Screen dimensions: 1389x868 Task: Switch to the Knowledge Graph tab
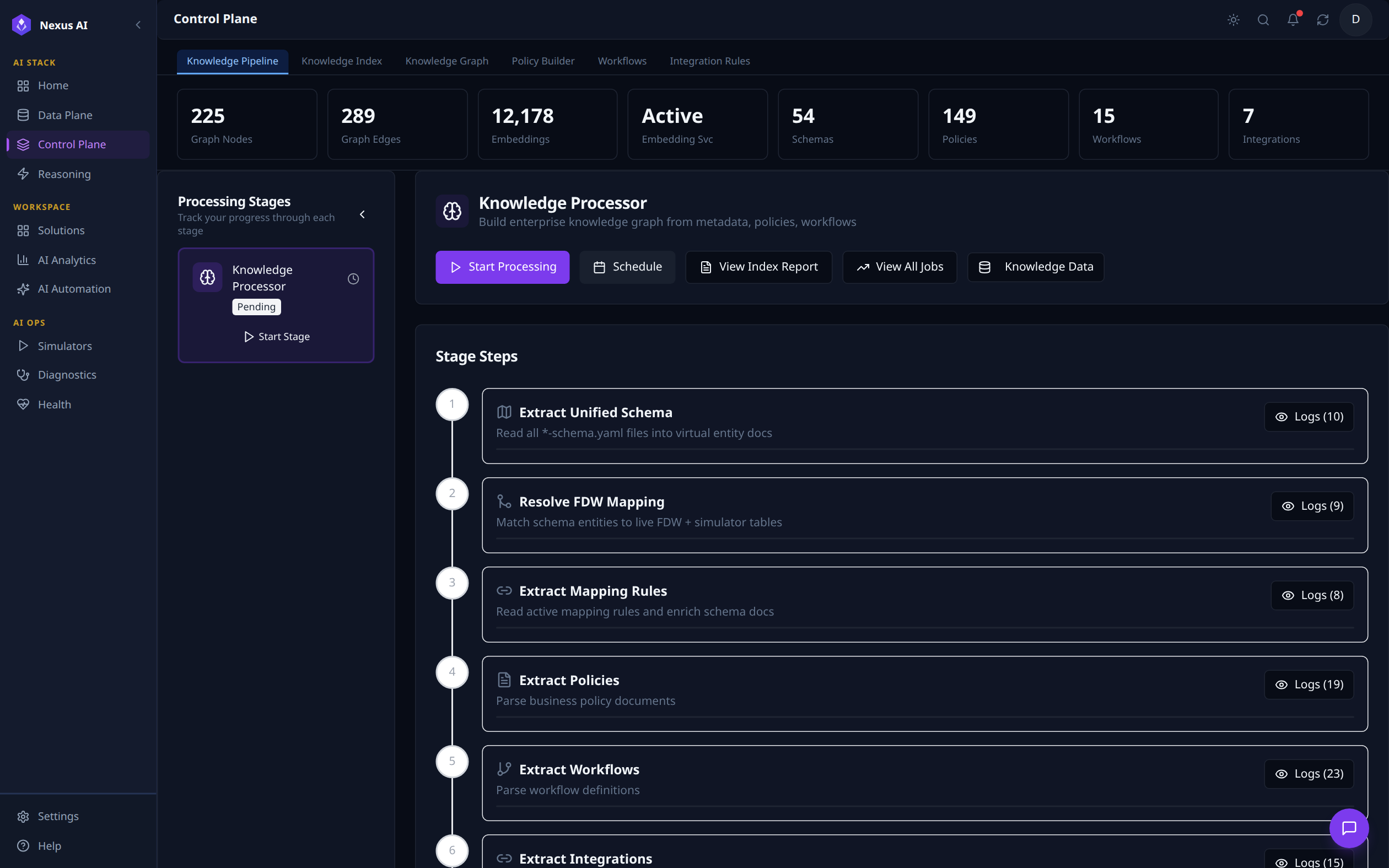coord(446,61)
